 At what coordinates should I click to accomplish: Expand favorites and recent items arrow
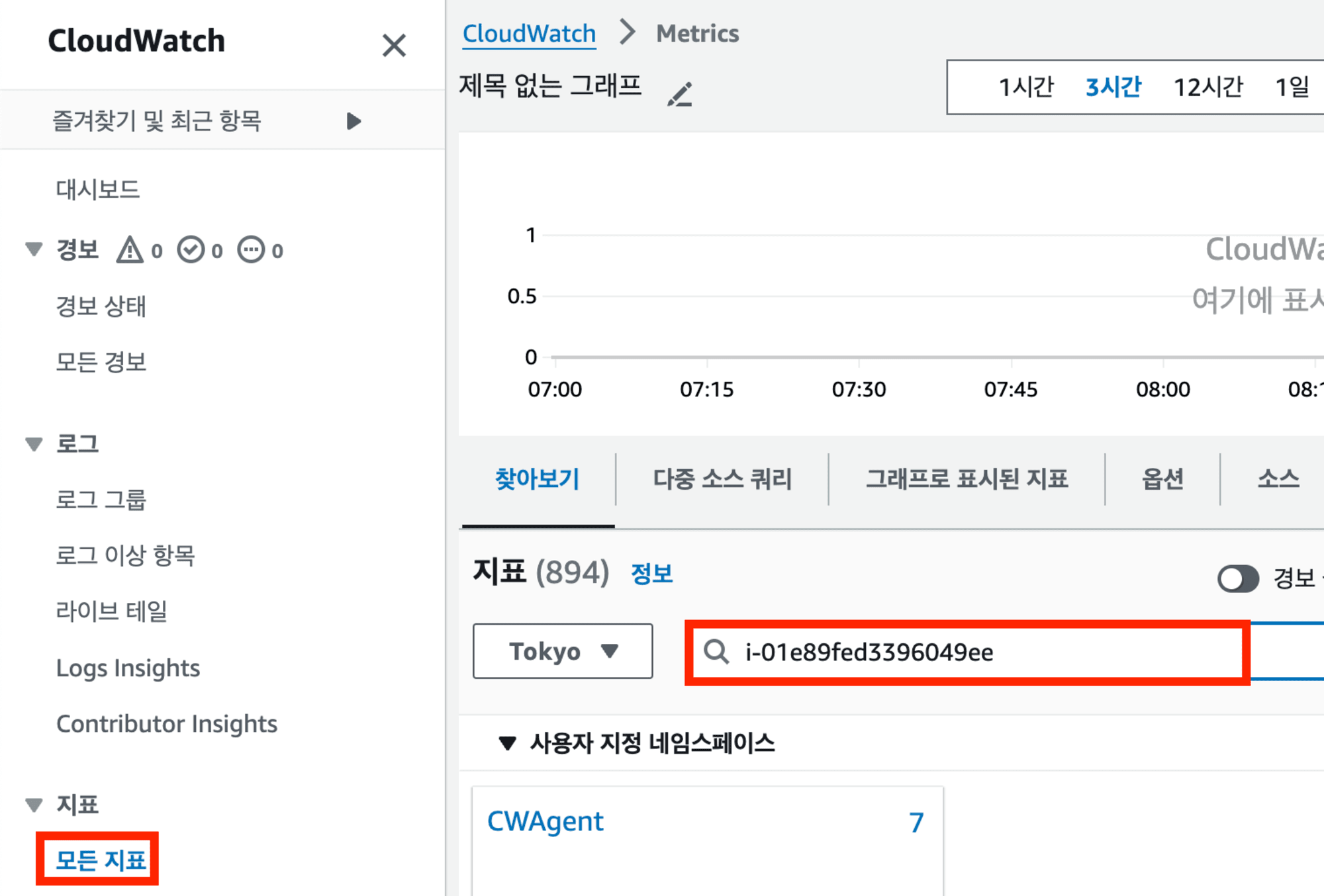tap(354, 121)
